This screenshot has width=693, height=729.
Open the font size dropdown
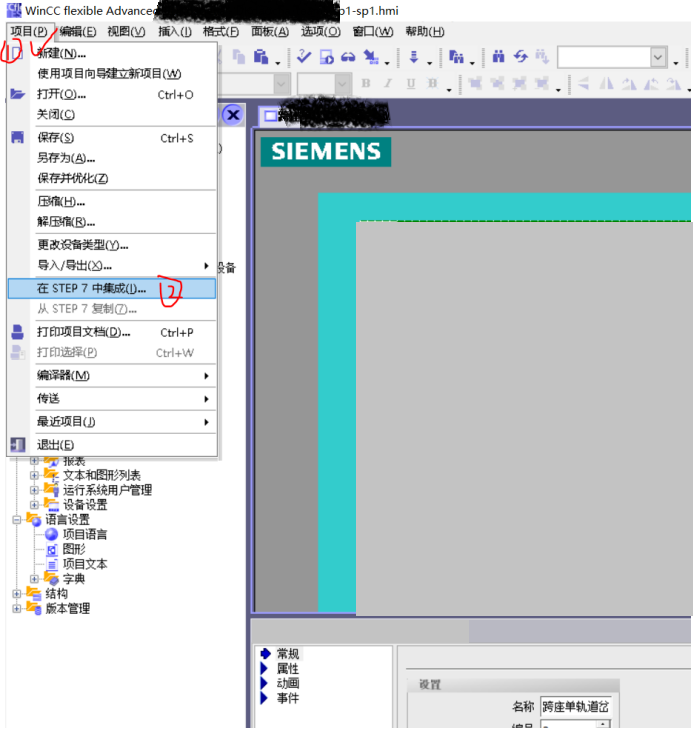pos(342,84)
